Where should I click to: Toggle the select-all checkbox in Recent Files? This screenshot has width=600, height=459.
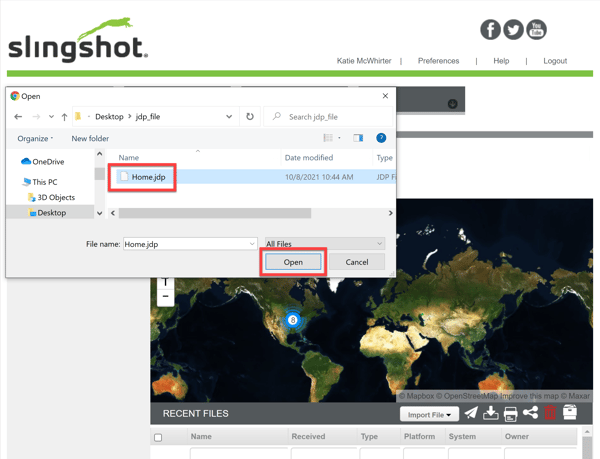pyautogui.click(x=158, y=437)
